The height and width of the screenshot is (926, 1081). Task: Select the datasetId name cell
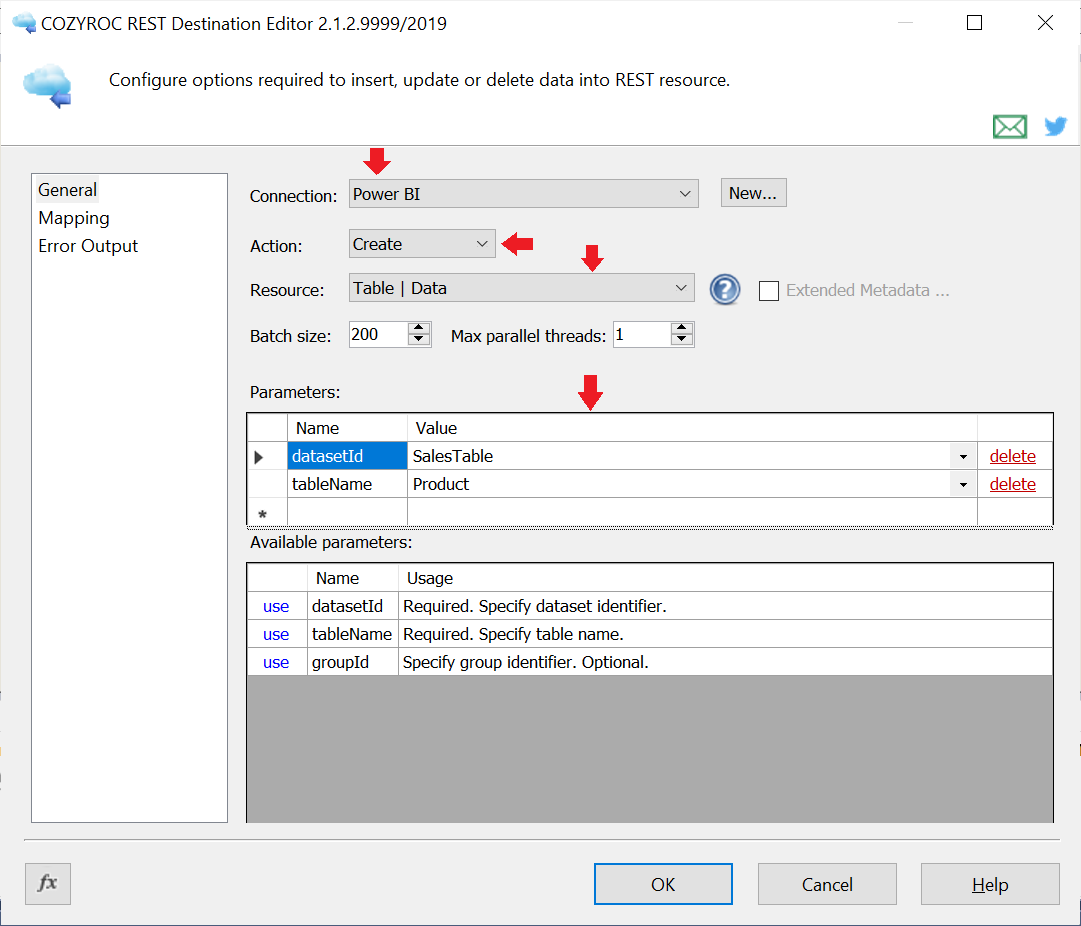tap(347, 456)
